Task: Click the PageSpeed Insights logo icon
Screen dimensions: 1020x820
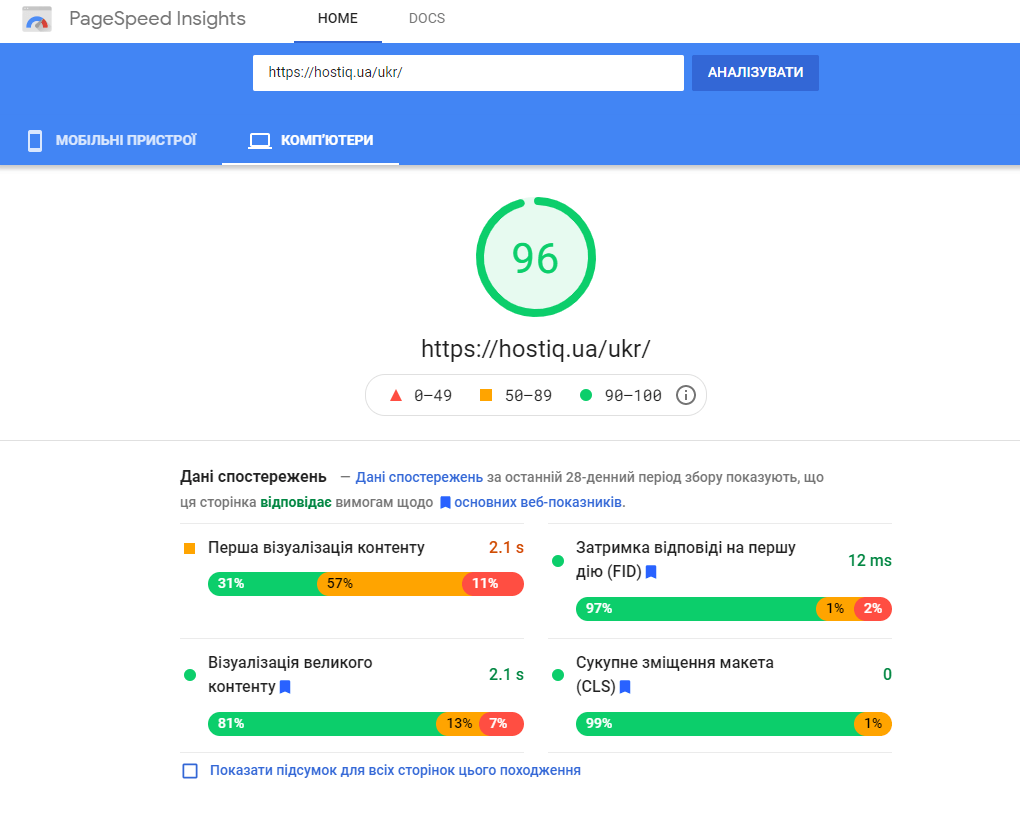Action: pyautogui.click(x=37, y=20)
